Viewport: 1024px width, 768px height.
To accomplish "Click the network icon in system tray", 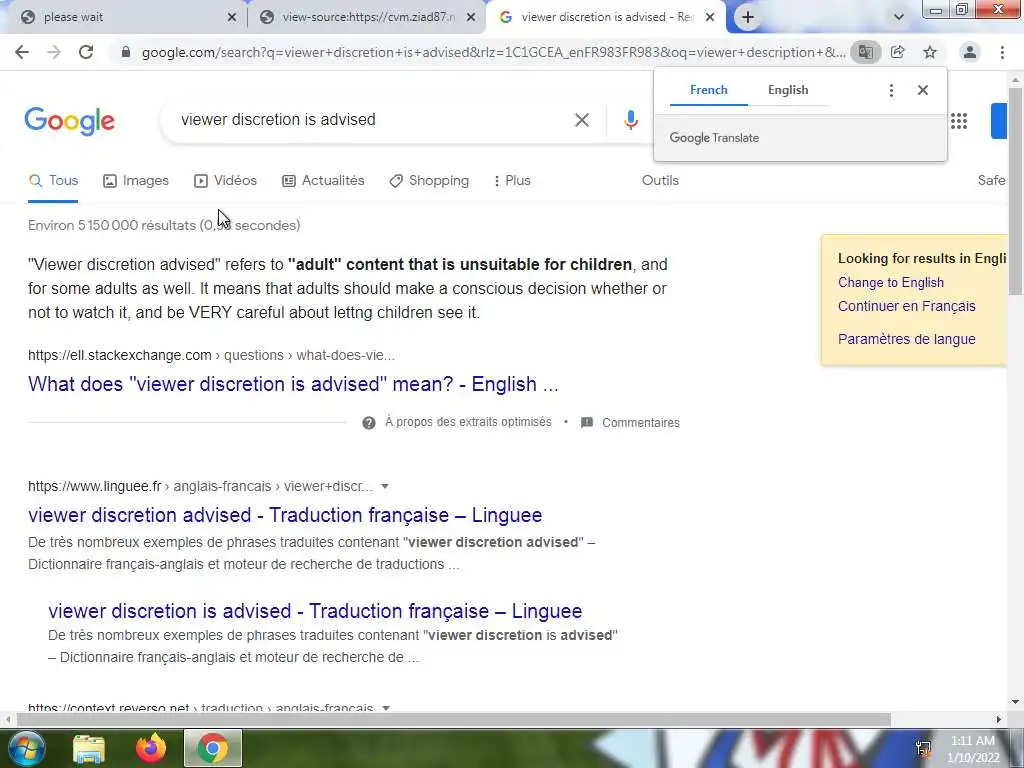I will point(923,748).
